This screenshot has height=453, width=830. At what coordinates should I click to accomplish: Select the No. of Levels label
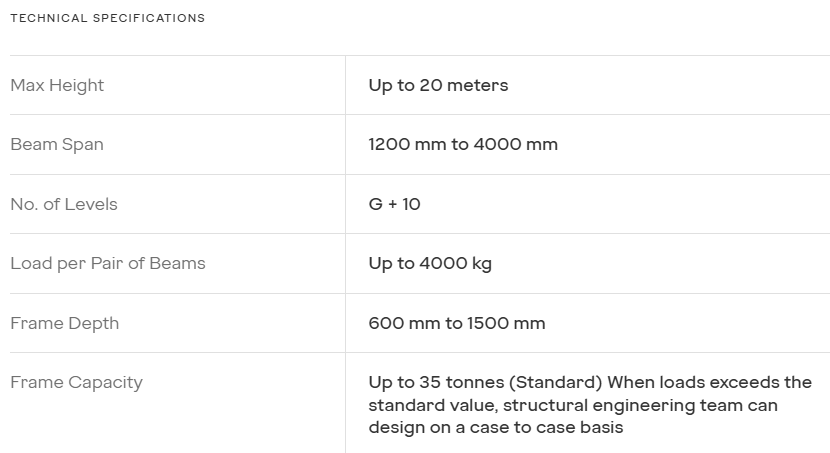pos(64,204)
